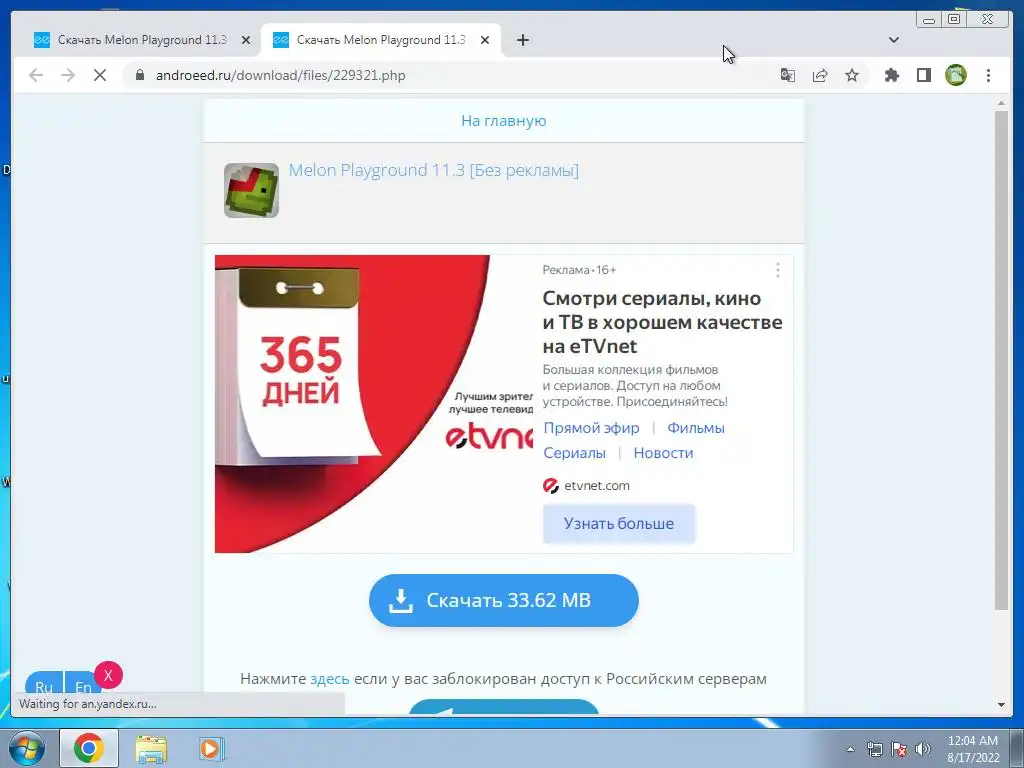
Task: Open the Сериалы ad link
Action: coord(574,453)
